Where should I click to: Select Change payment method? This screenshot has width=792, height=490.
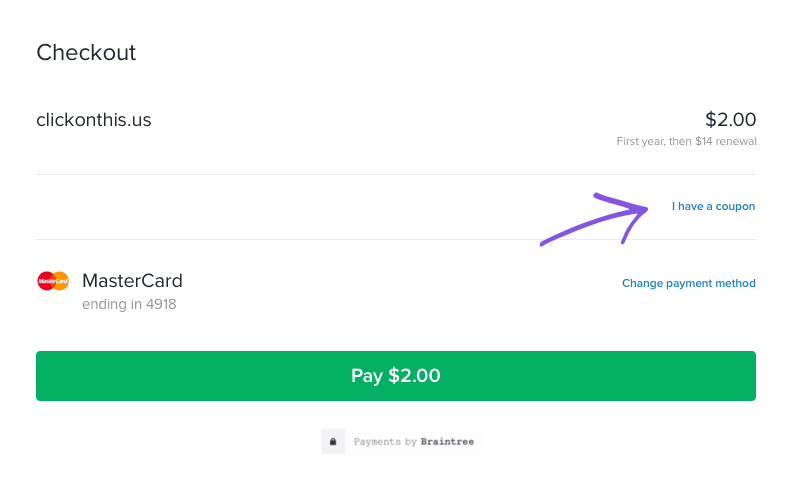click(x=688, y=283)
